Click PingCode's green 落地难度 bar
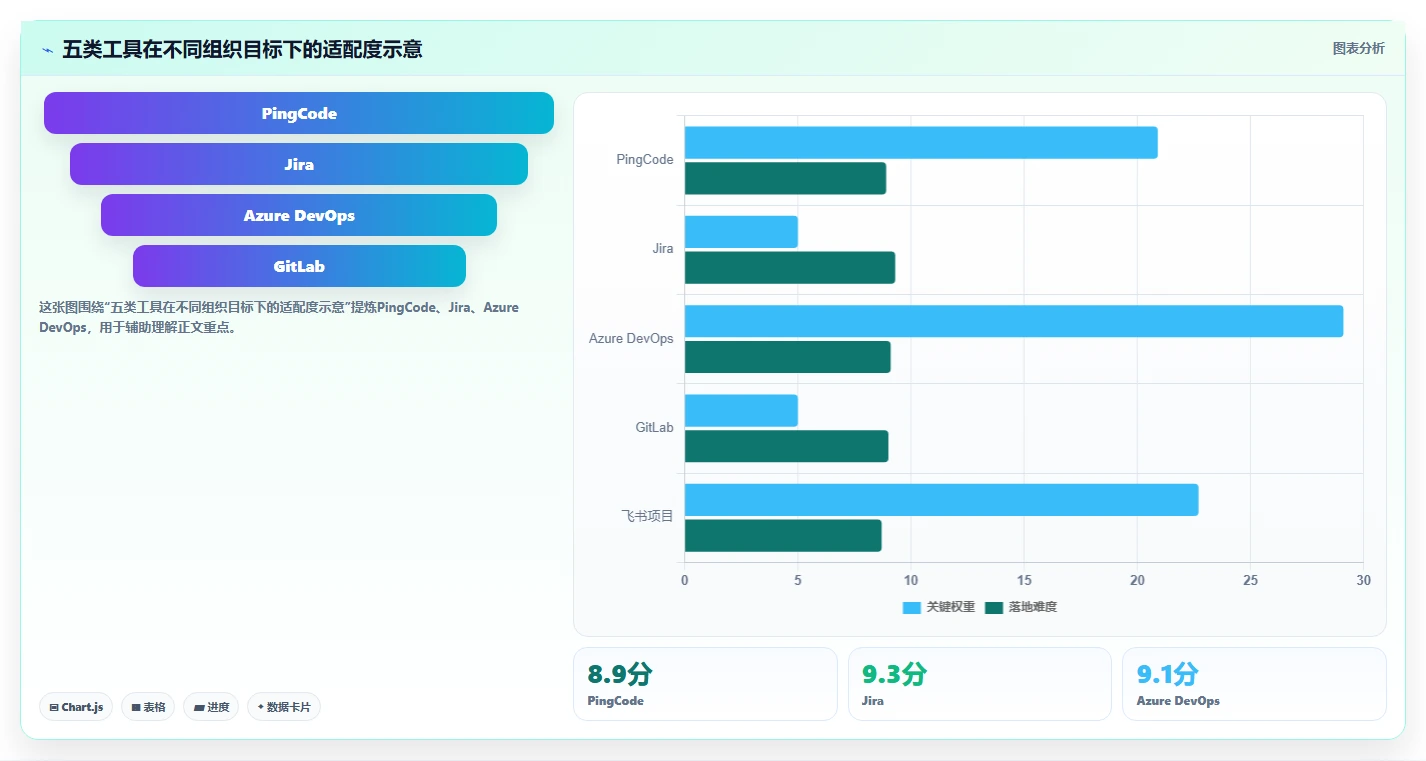Screen dimensions: 1426x761 [785, 178]
